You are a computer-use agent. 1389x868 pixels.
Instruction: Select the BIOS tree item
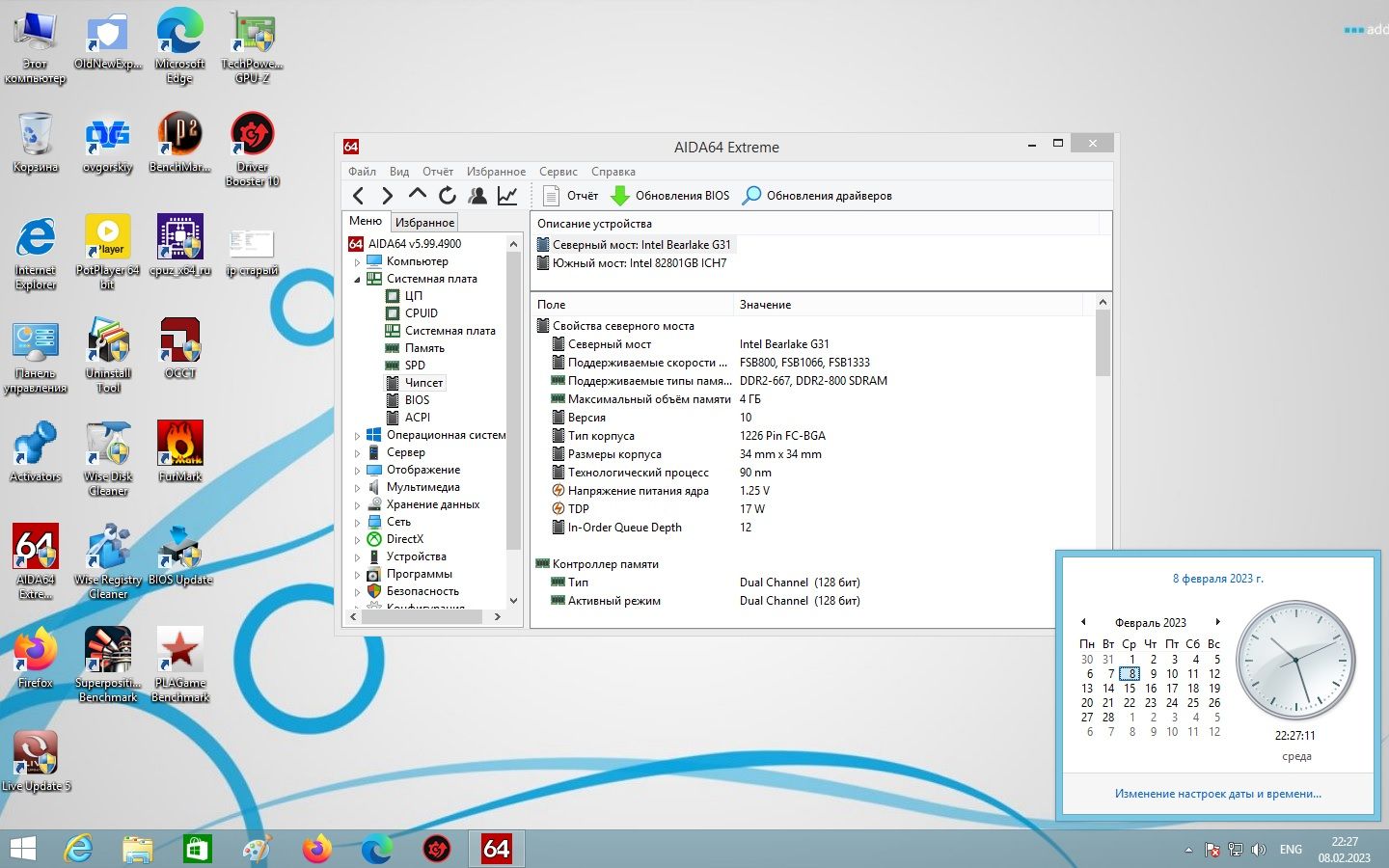point(417,400)
